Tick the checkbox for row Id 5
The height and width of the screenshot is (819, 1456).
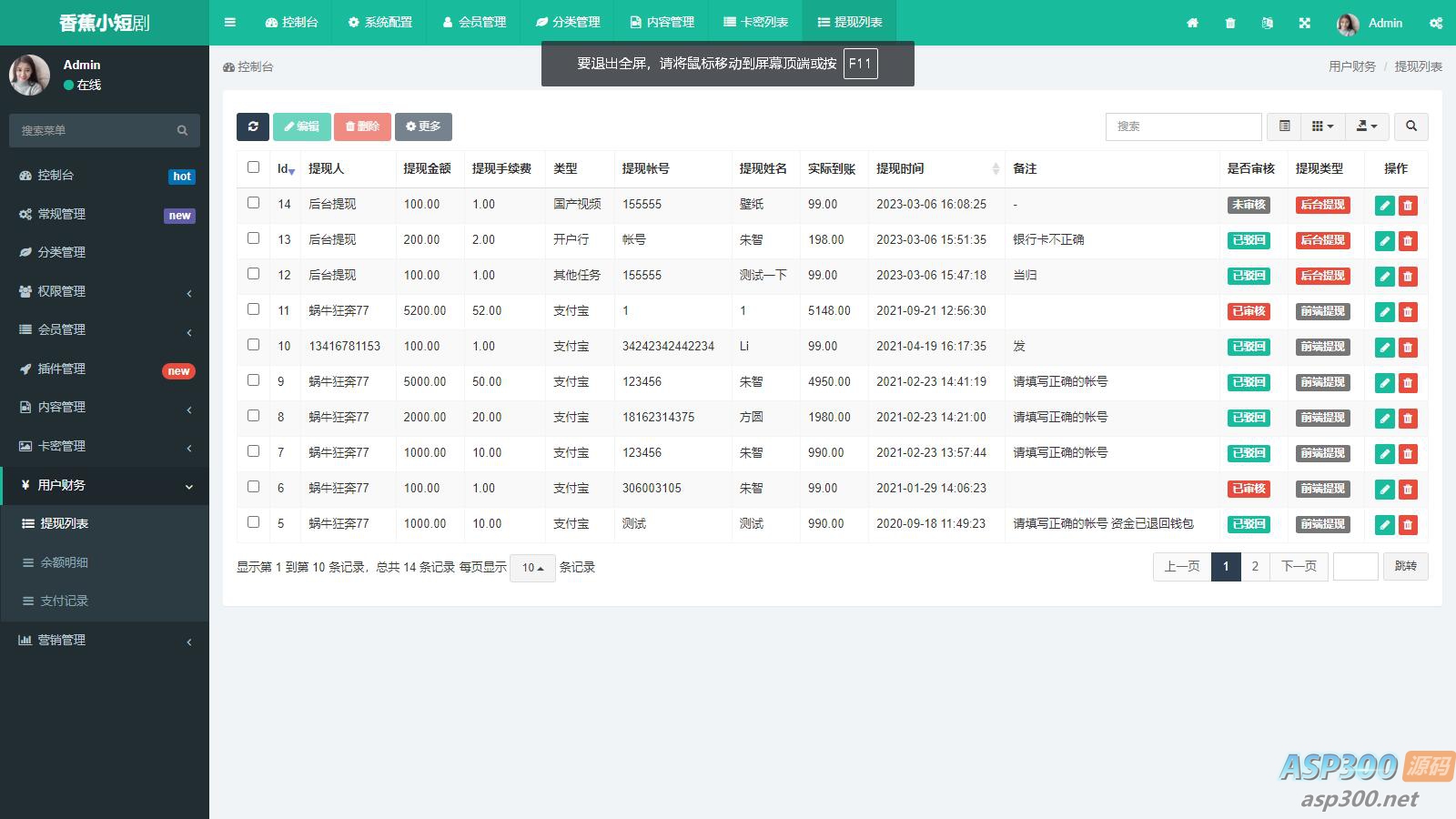tap(254, 522)
